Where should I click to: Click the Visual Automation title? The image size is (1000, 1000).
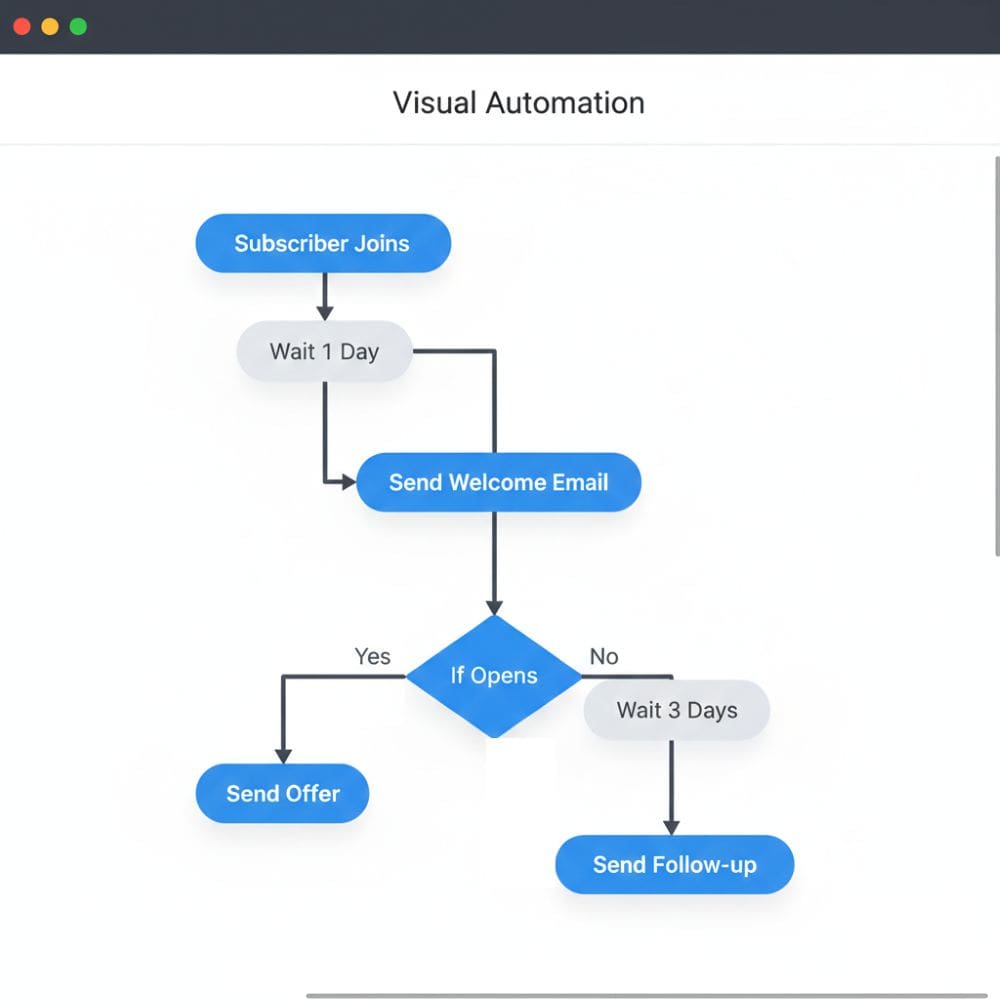(x=518, y=103)
